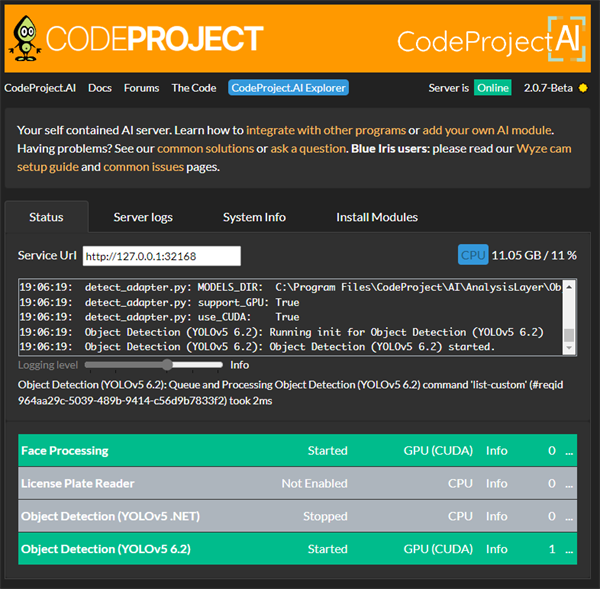Click 'Not Enabled' status of License Plate Reader
600x589 pixels.
[x=315, y=484]
